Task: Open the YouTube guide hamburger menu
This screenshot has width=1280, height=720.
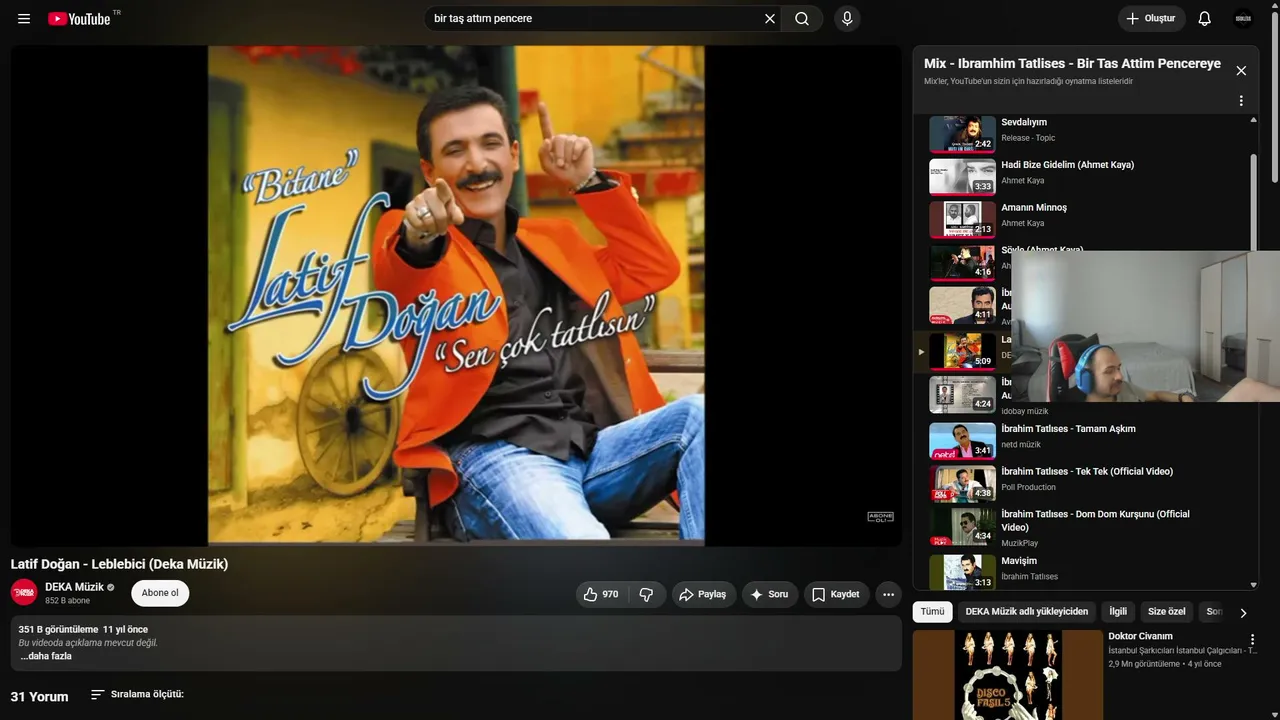Action: point(24,19)
